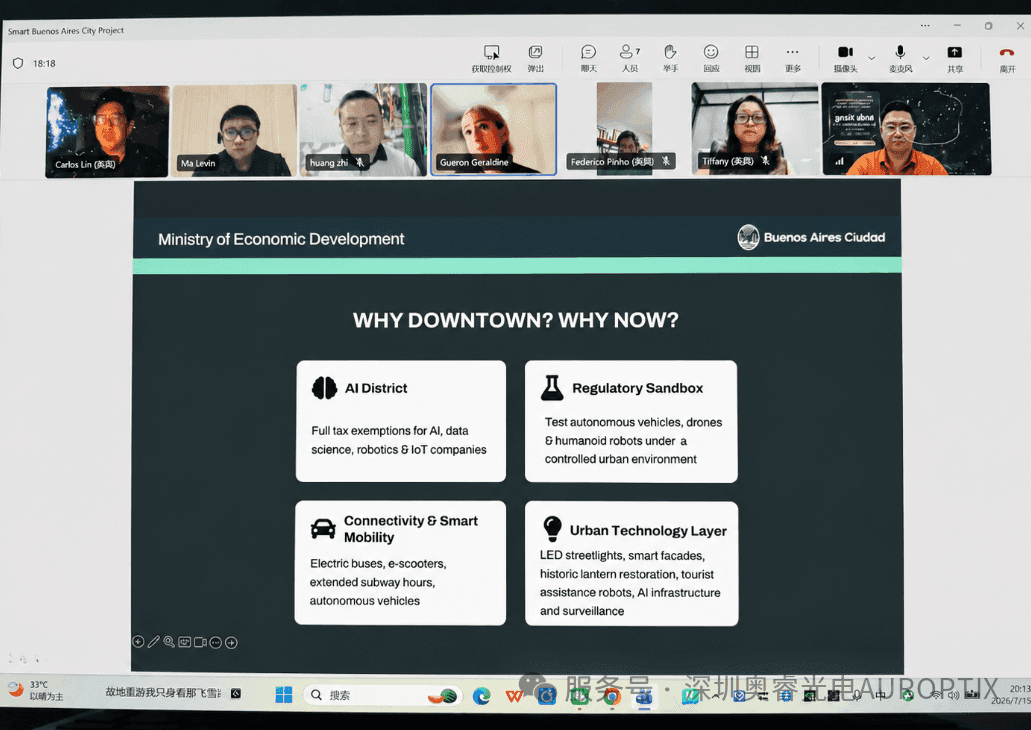This screenshot has width=1031, height=730.
Task: Click the Teams icon on the taskbar
Action: coord(644,696)
